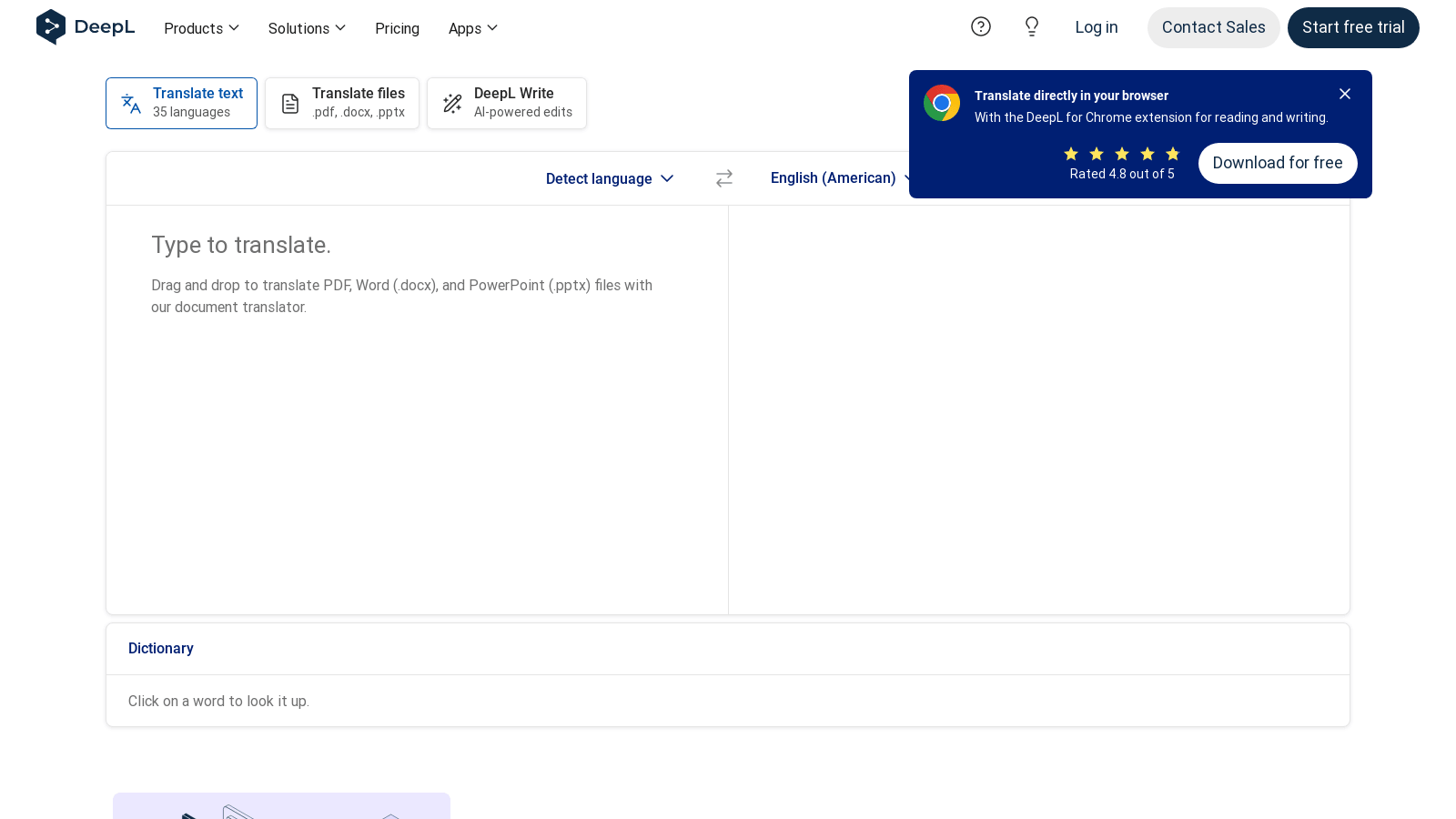Click the document file icon

290,104
